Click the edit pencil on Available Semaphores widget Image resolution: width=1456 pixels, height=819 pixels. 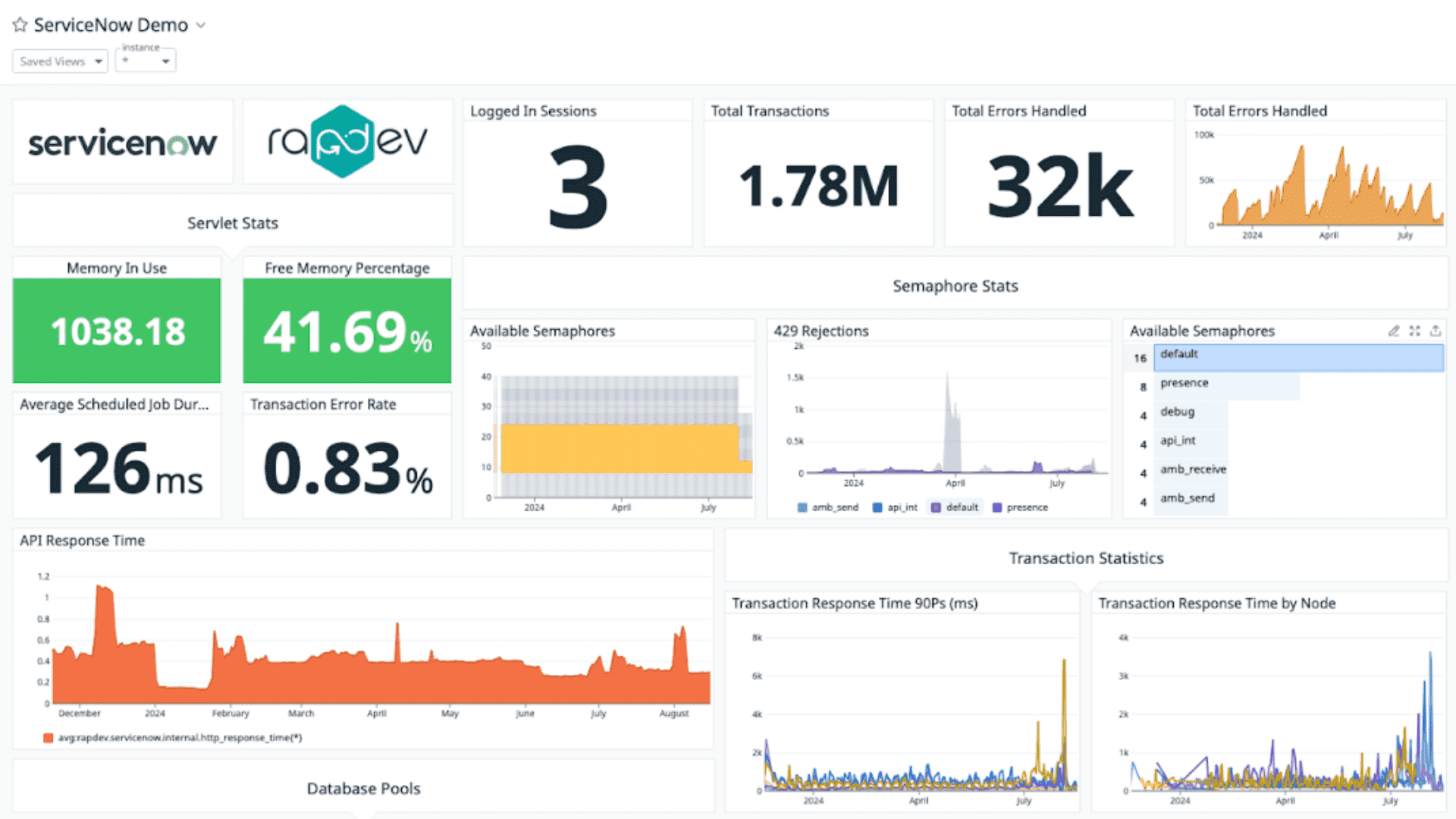[x=1394, y=331]
